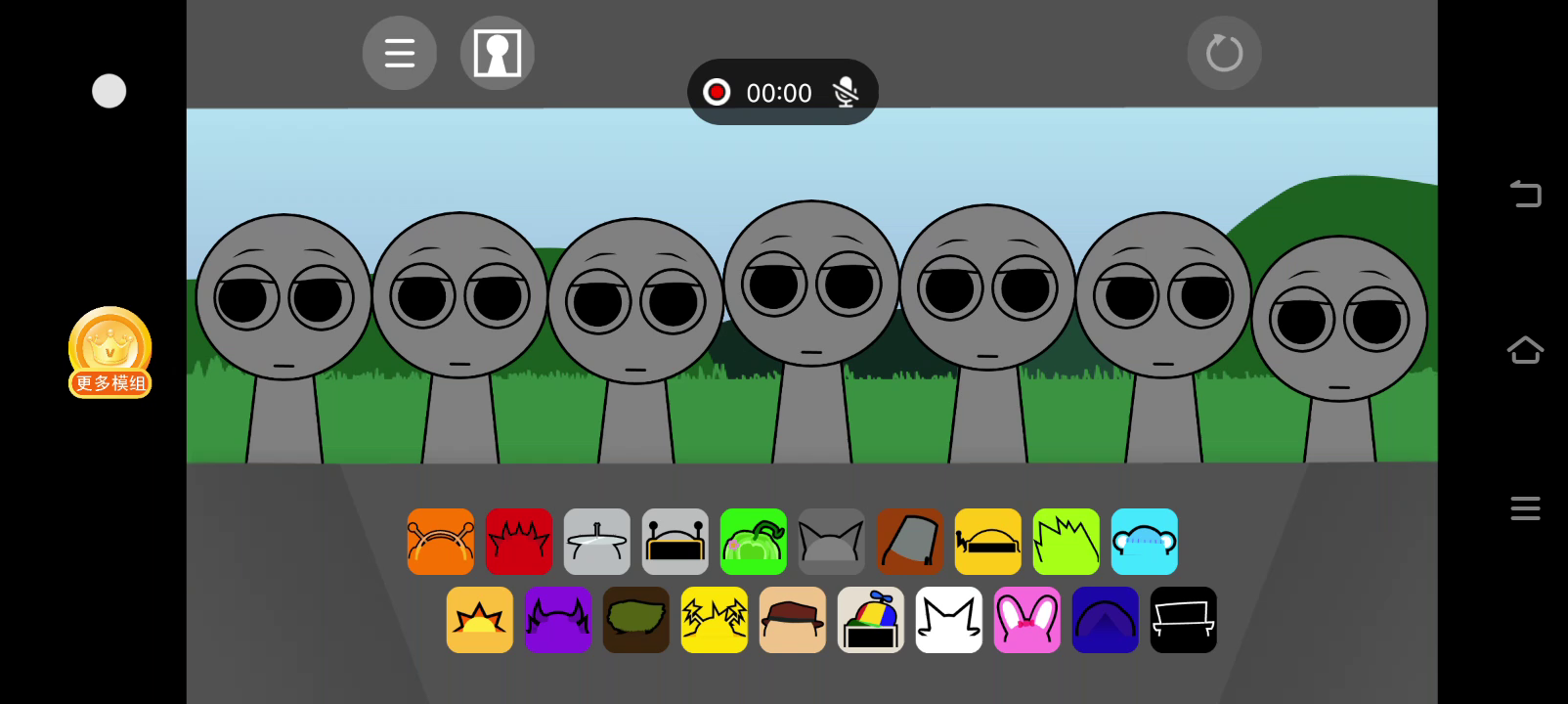Open the hamburger menu button
Image resolution: width=1568 pixels, height=704 pixels.
(399, 53)
